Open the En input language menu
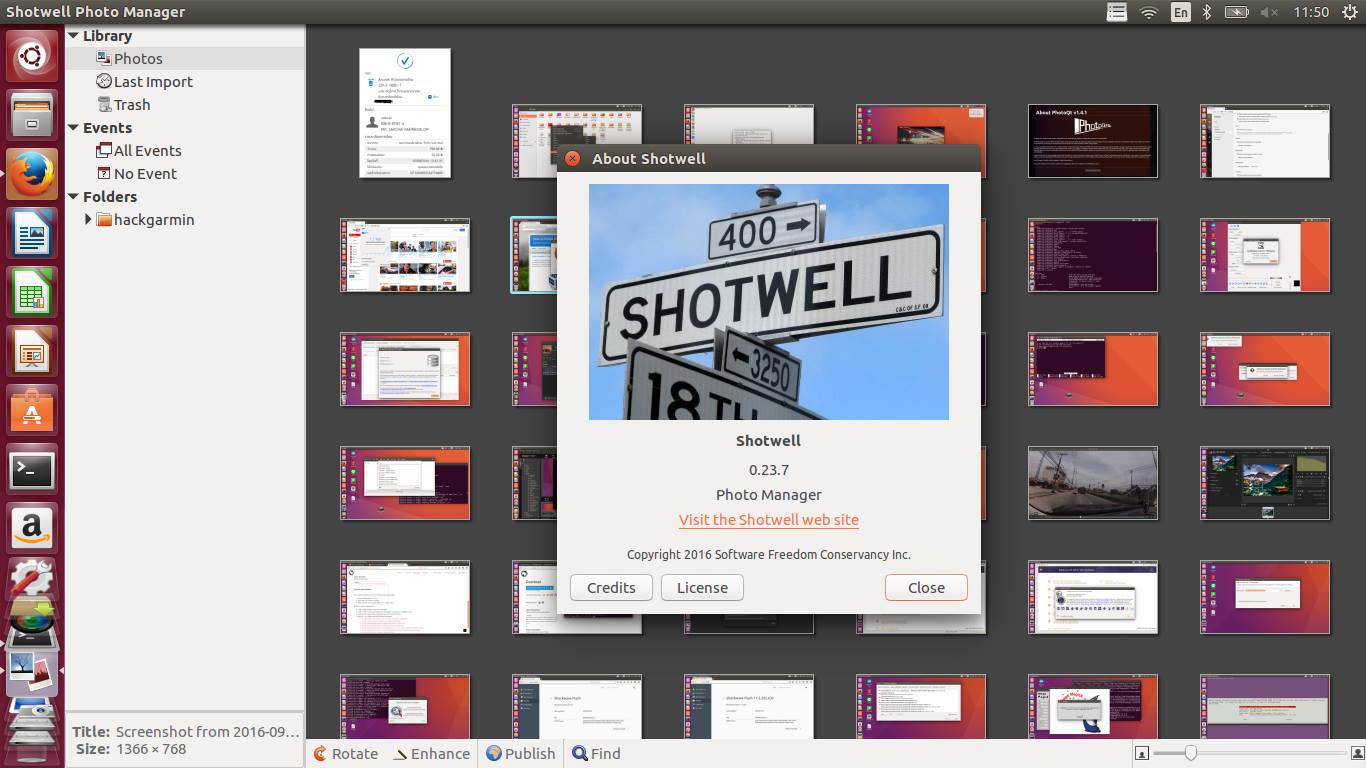 (x=1181, y=12)
